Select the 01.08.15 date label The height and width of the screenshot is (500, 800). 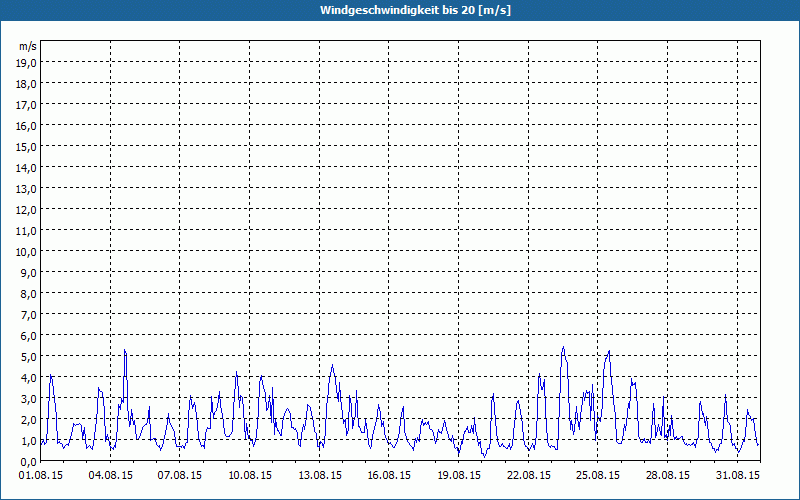pyautogui.click(x=41, y=475)
